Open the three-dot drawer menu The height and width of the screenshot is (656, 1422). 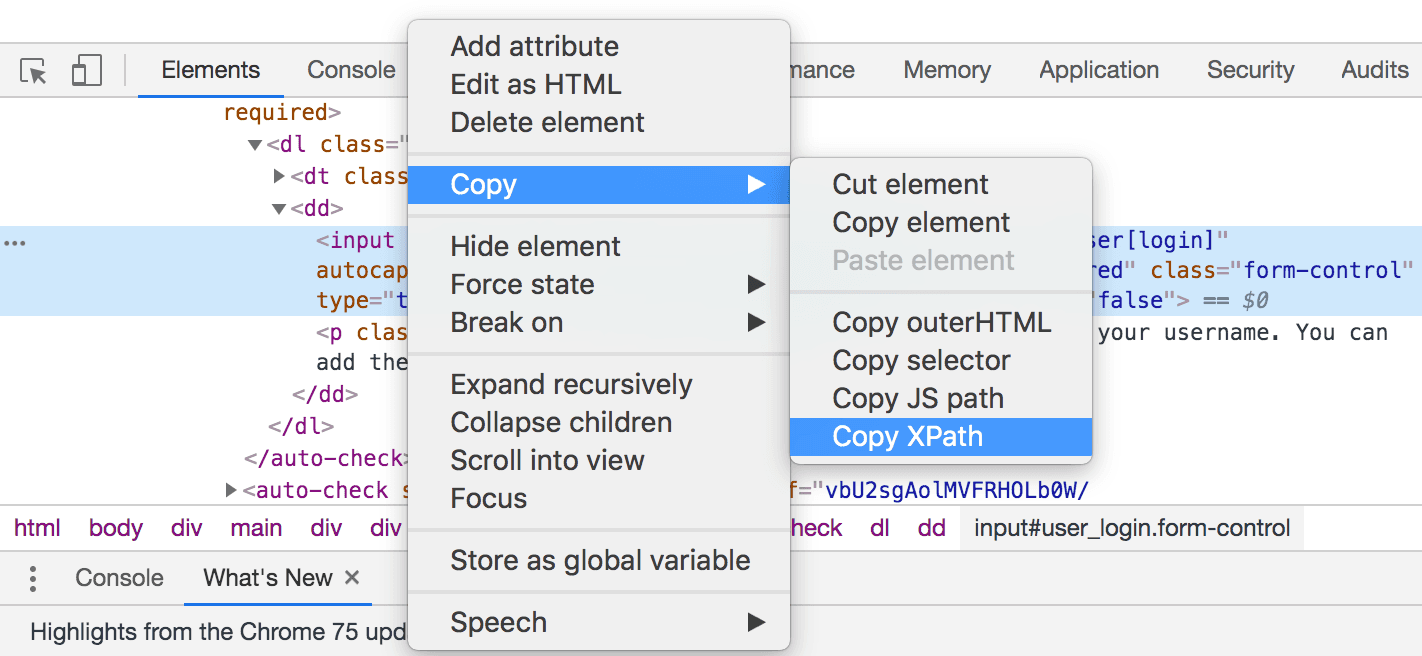33,578
